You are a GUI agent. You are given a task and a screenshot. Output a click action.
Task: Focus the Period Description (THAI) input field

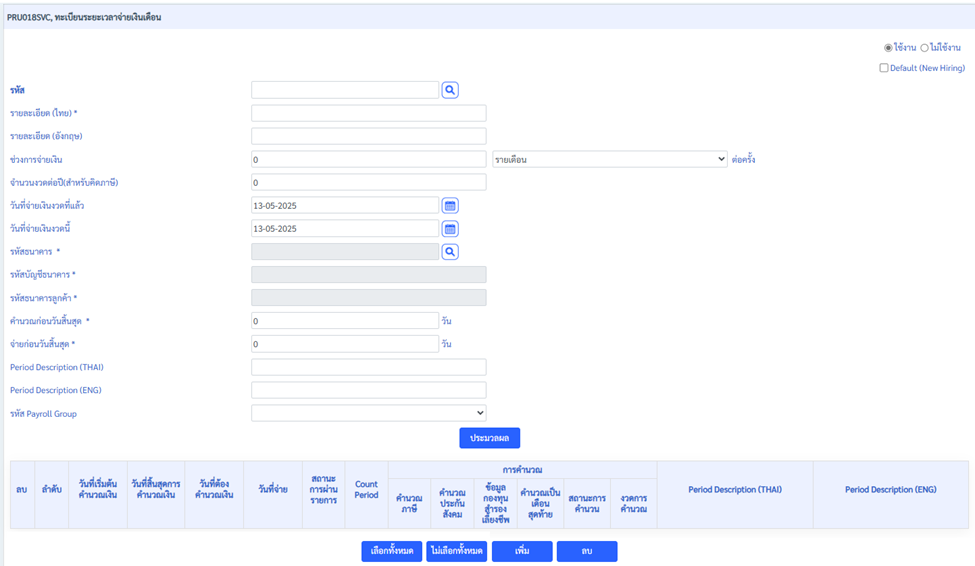368,367
